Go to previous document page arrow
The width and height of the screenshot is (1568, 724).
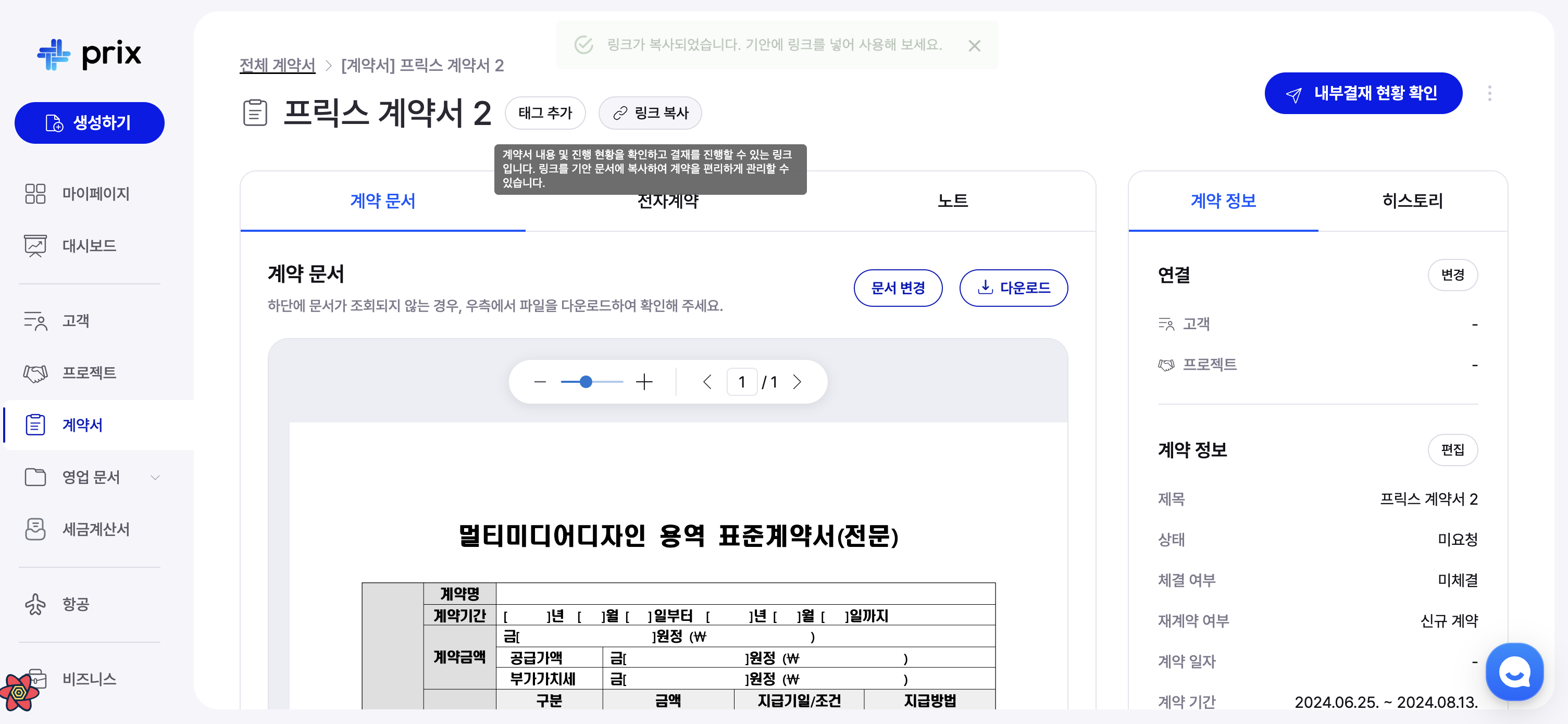707,382
